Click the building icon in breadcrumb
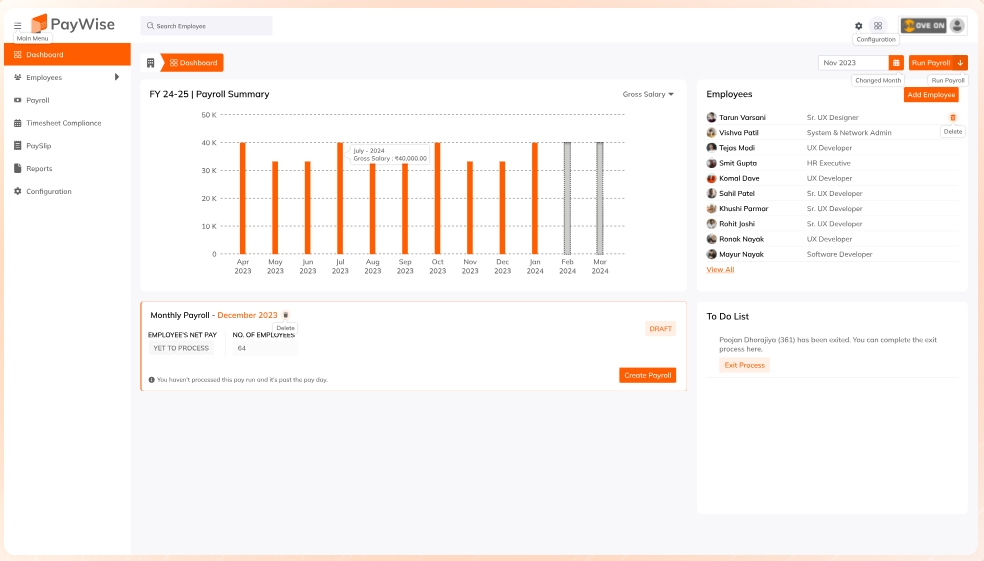984x561 pixels. point(151,63)
